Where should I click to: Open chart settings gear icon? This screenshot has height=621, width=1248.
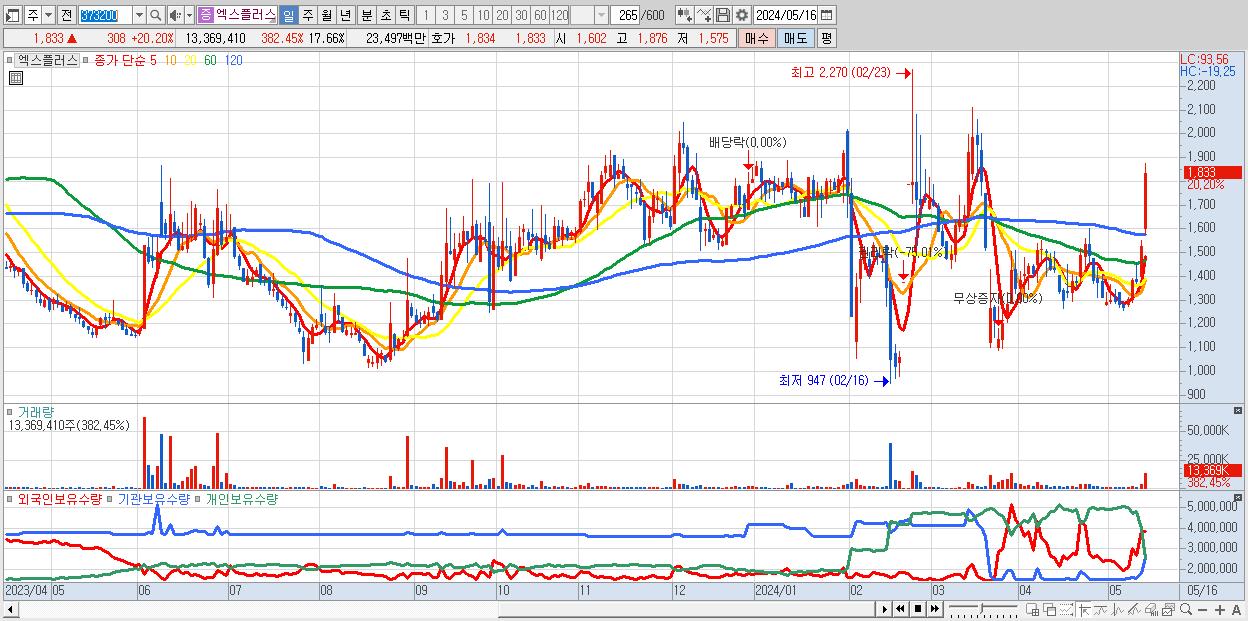point(741,15)
